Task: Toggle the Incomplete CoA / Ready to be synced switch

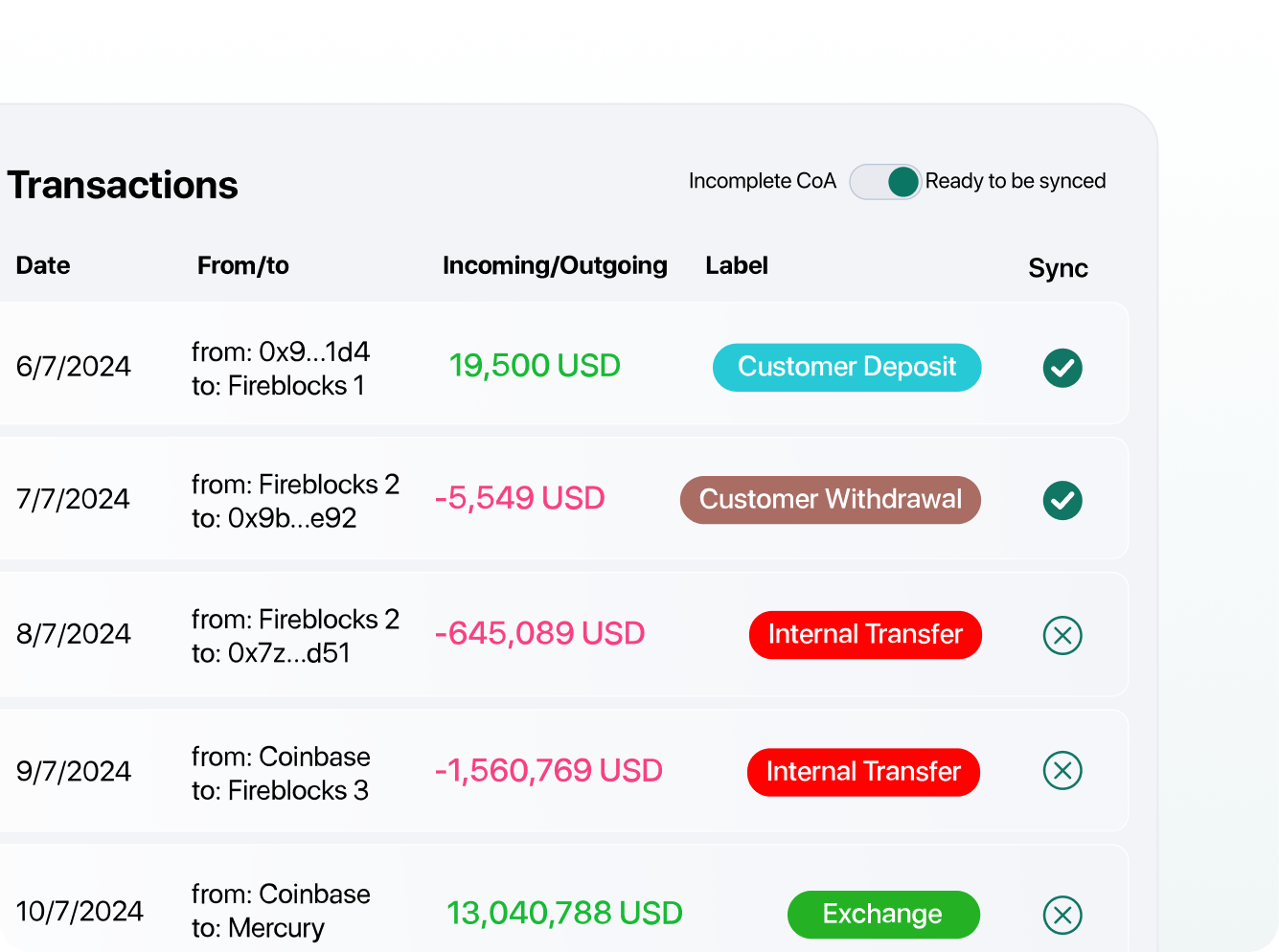Action: coord(885,182)
